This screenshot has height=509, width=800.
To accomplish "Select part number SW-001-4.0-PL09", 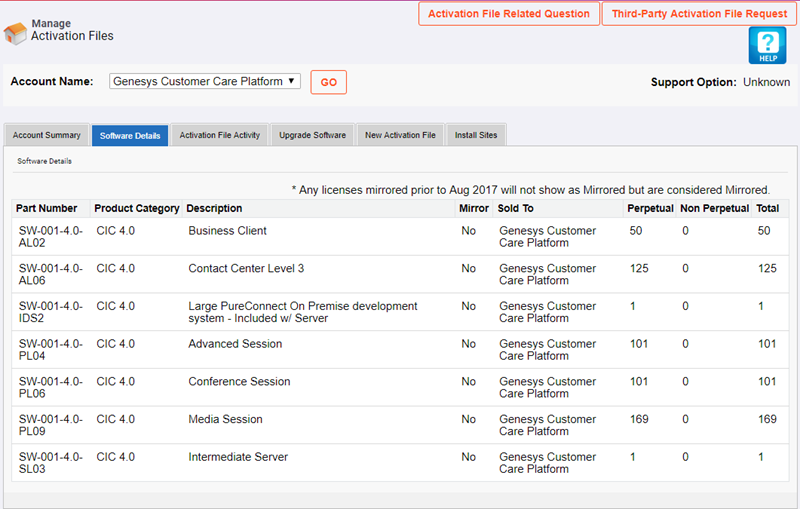I will tap(51, 425).
